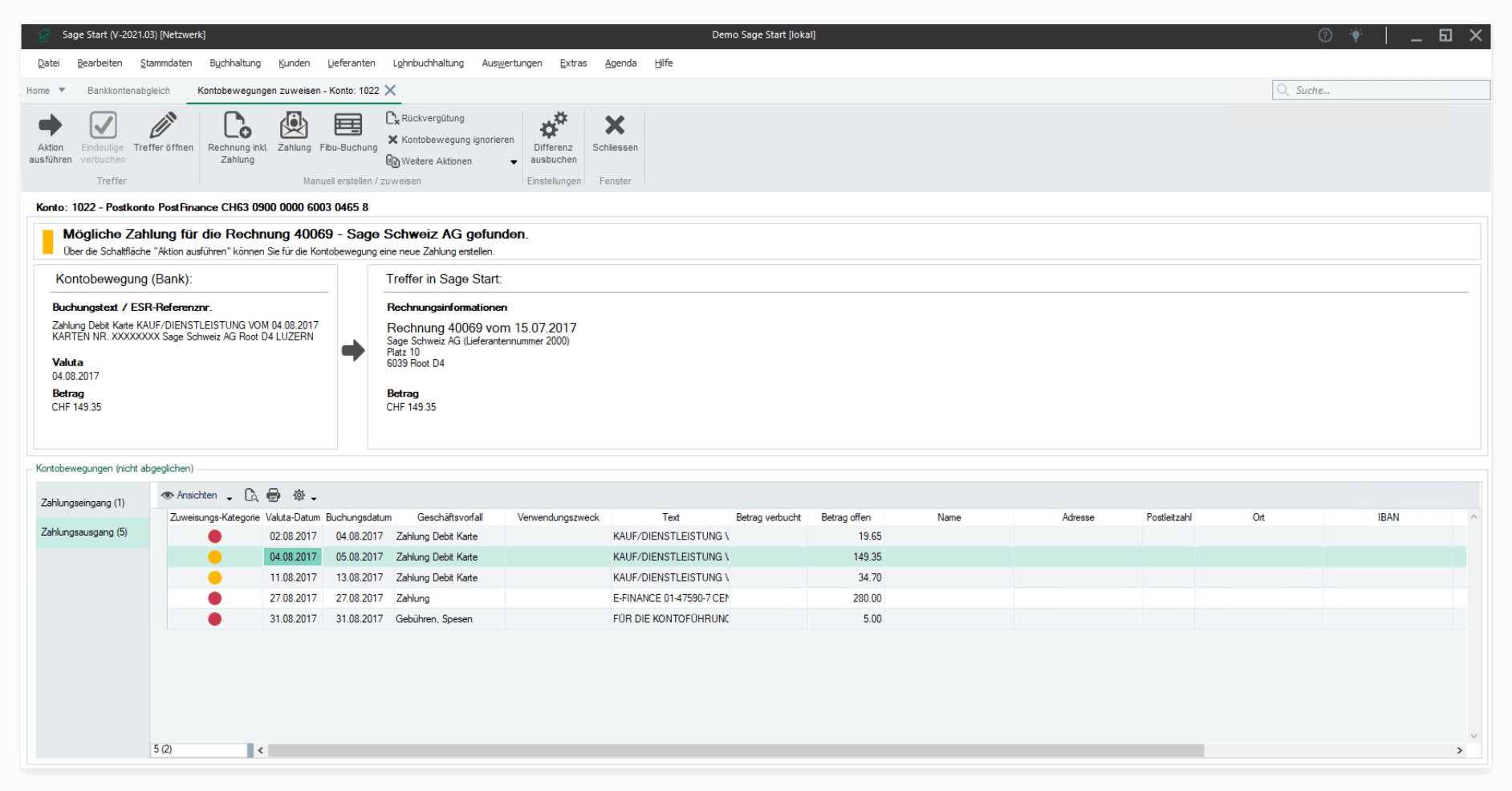Image resolution: width=1512 pixels, height=791 pixels.
Task: Open the Stammdaten menu
Action: pos(165,63)
